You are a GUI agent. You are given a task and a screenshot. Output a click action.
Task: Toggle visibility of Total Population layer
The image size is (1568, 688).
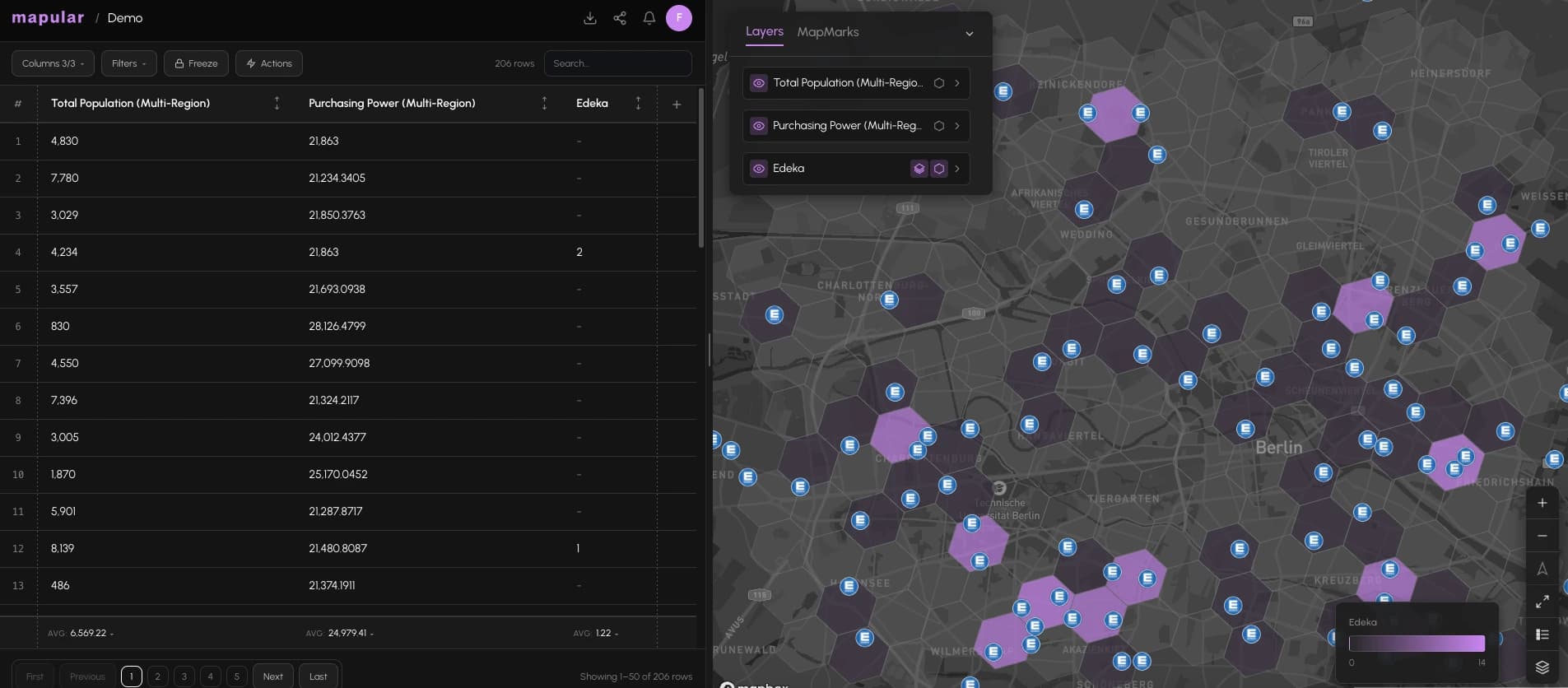click(x=759, y=83)
